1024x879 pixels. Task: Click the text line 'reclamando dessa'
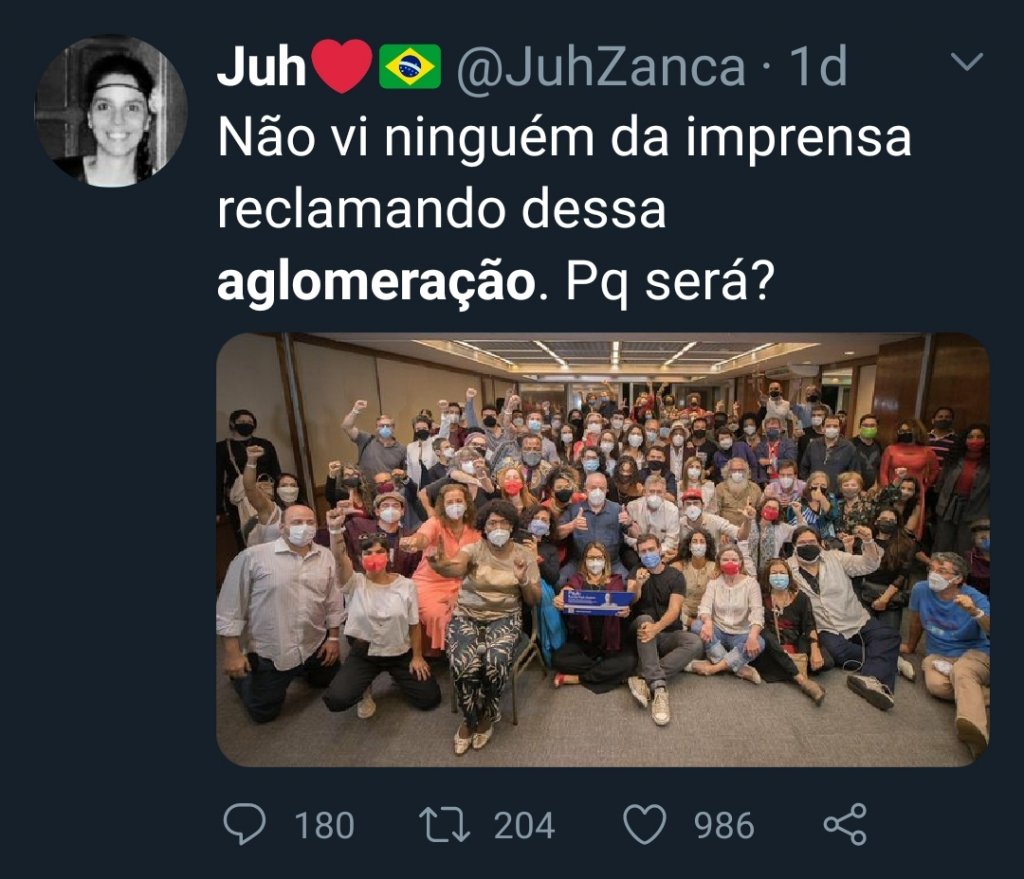pos(441,210)
